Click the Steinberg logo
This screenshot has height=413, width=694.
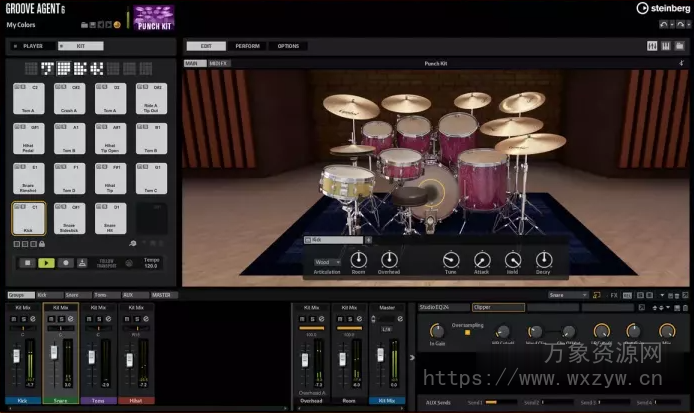point(663,8)
